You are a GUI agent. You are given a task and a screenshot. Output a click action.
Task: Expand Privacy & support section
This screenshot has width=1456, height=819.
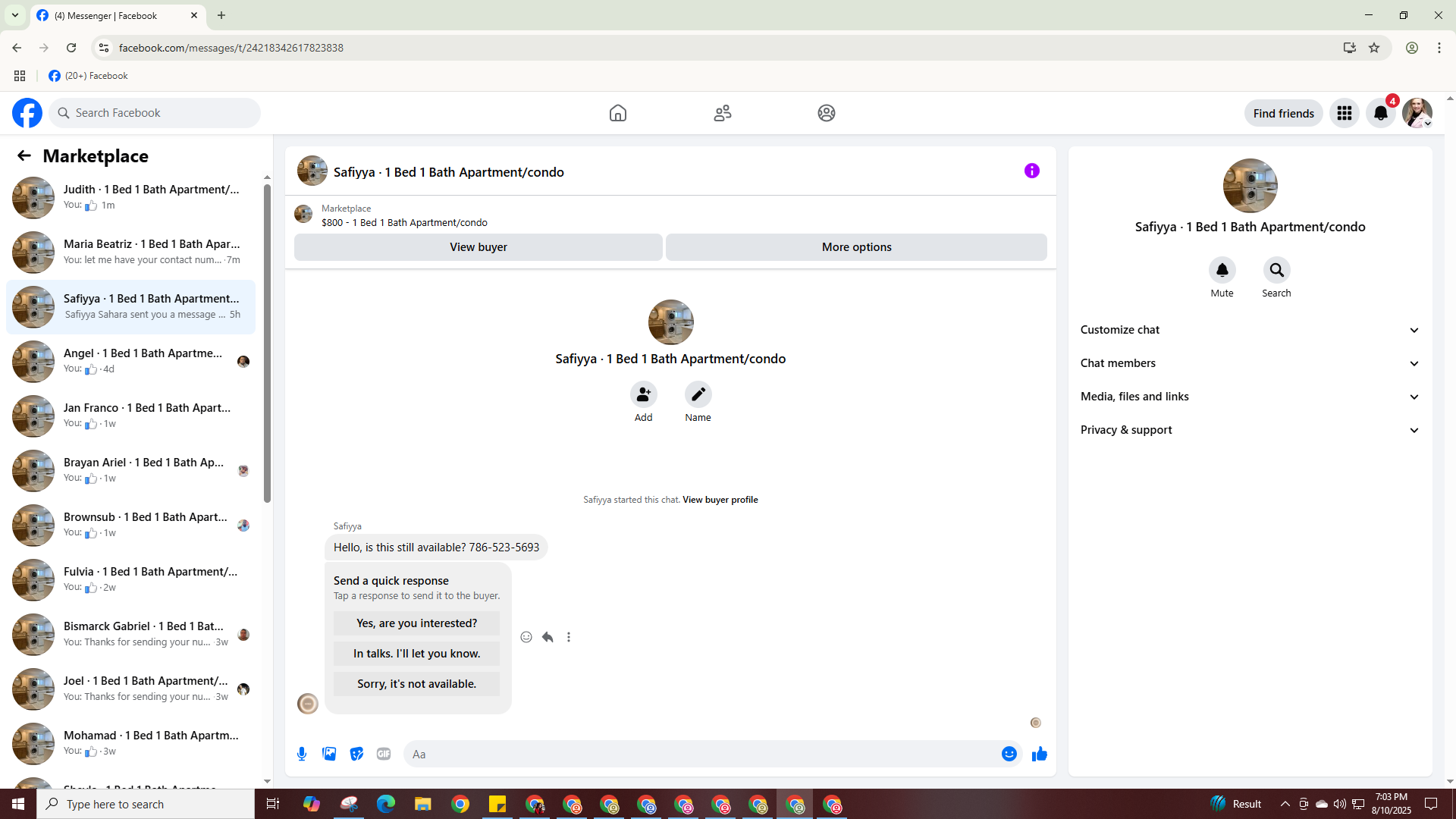[x=1250, y=430]
